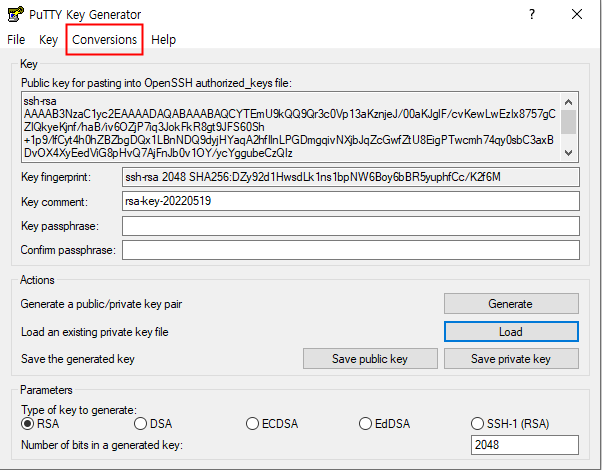Click the question mark help button

pos(532,14)
